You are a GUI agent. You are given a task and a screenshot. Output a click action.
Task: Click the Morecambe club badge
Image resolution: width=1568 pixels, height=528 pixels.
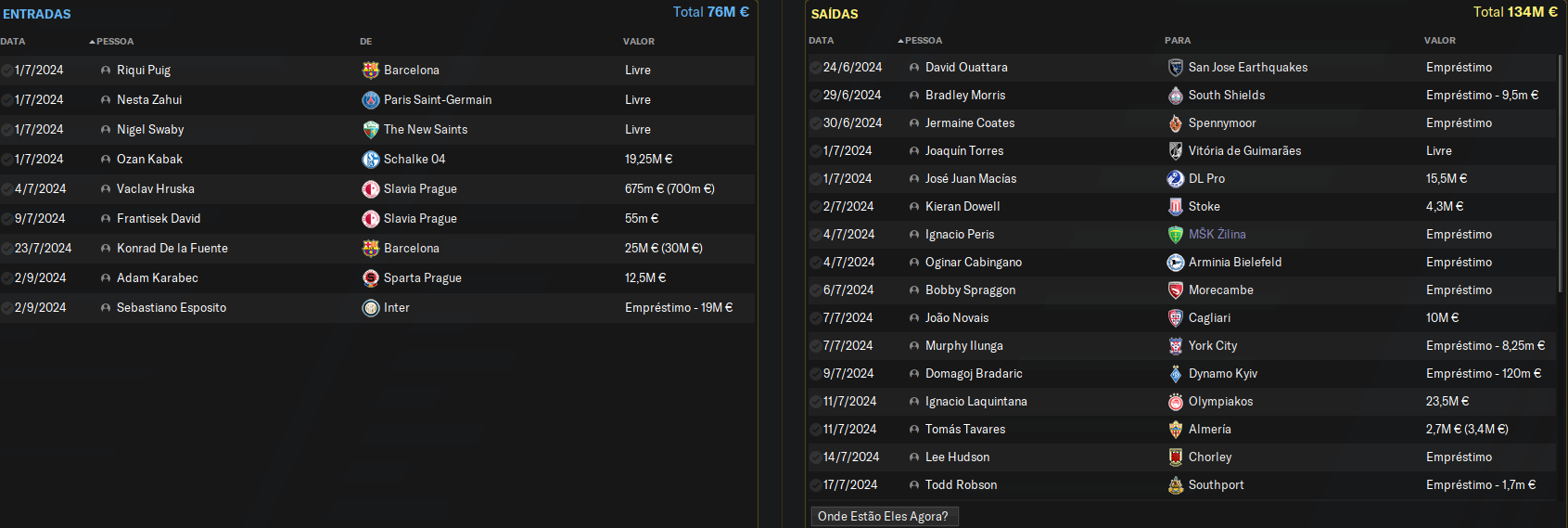tap(1176, 290)
